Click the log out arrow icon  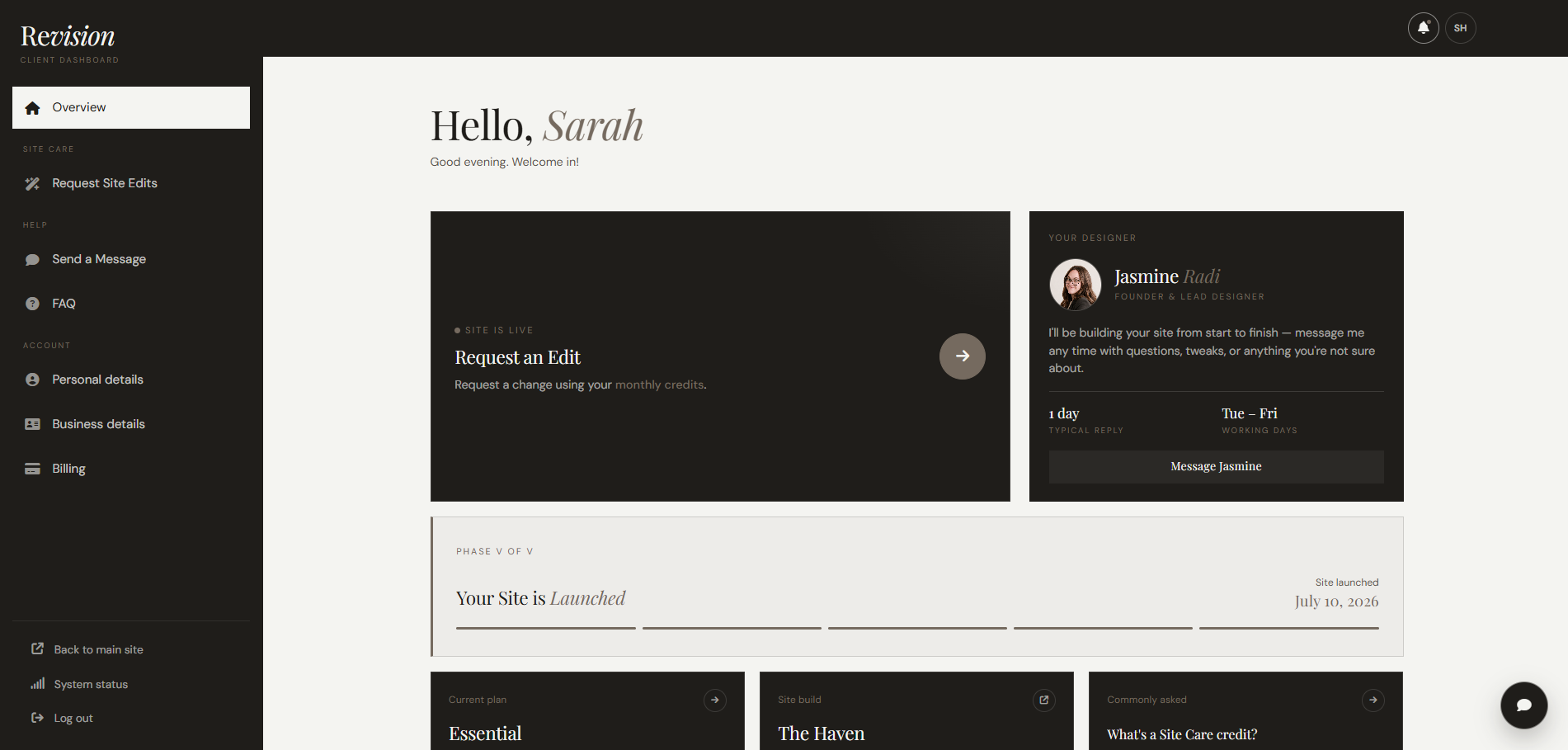[x=37, y=718]
